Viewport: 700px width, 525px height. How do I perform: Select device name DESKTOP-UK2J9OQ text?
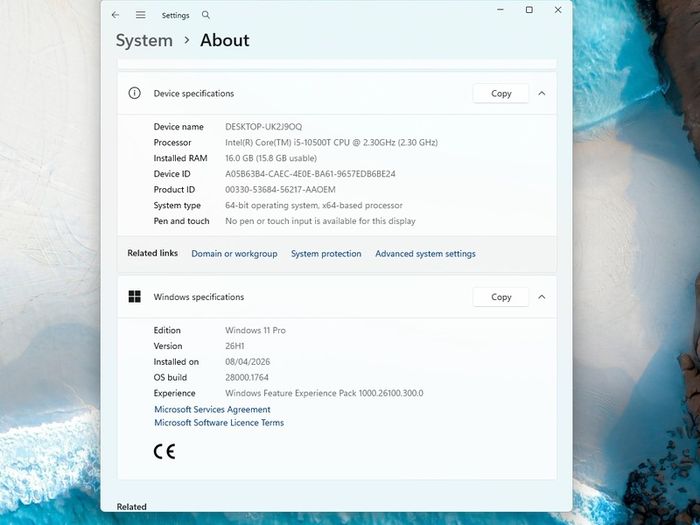(263, 127)
